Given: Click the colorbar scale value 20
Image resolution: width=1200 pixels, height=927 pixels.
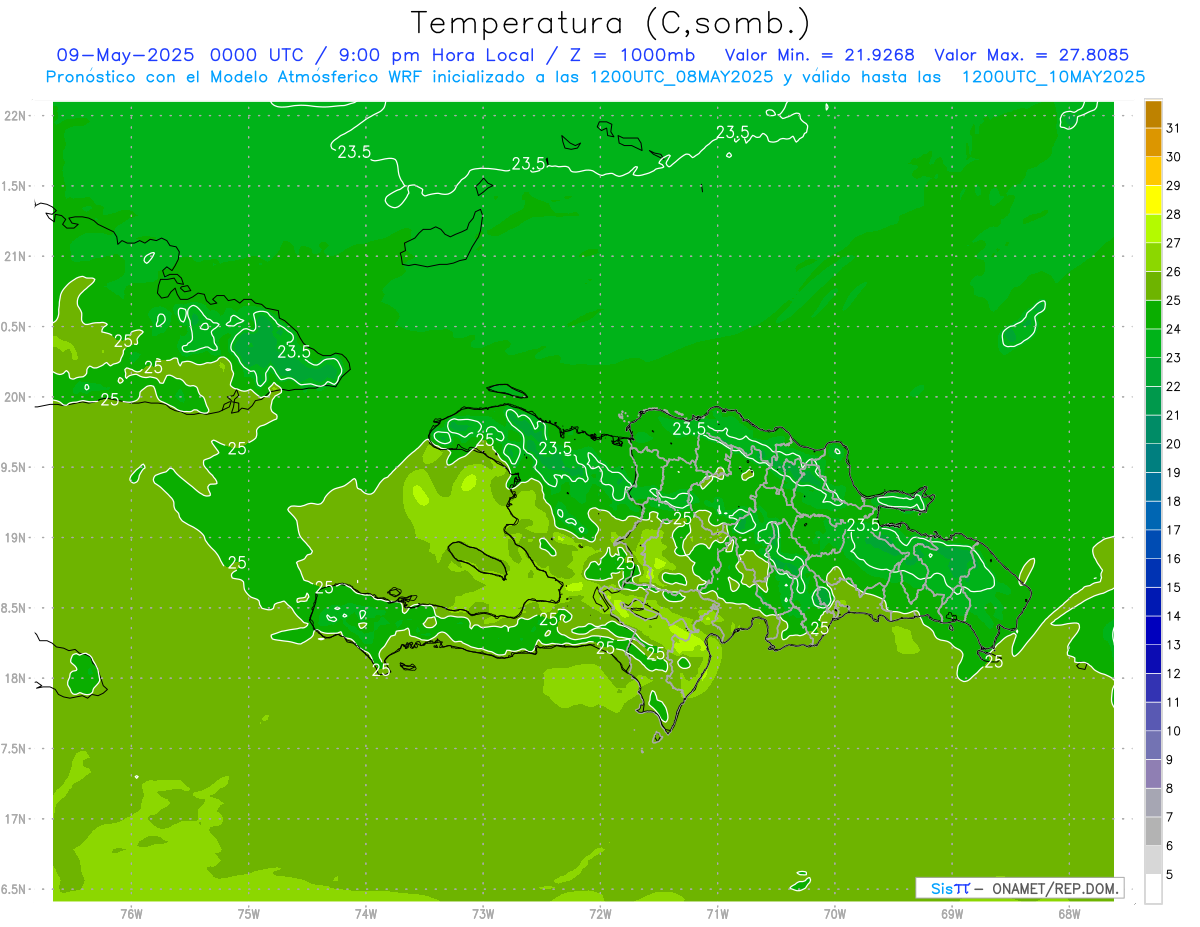Looking at the screenshot, I should pyautogui.click(x=1174, y=444).
